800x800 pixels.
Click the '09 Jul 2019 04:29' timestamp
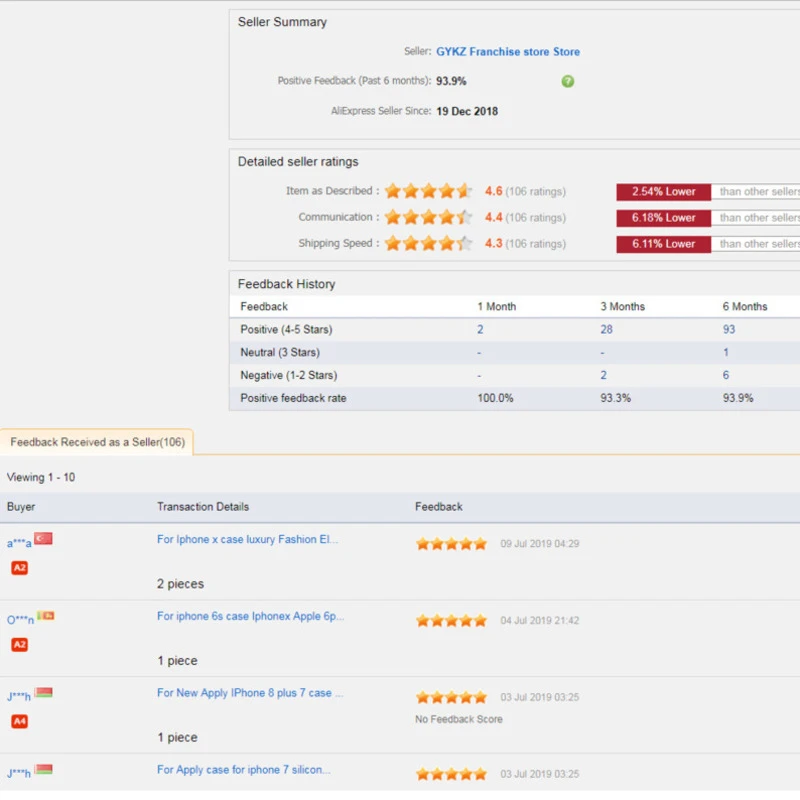(x=539, y=544)
